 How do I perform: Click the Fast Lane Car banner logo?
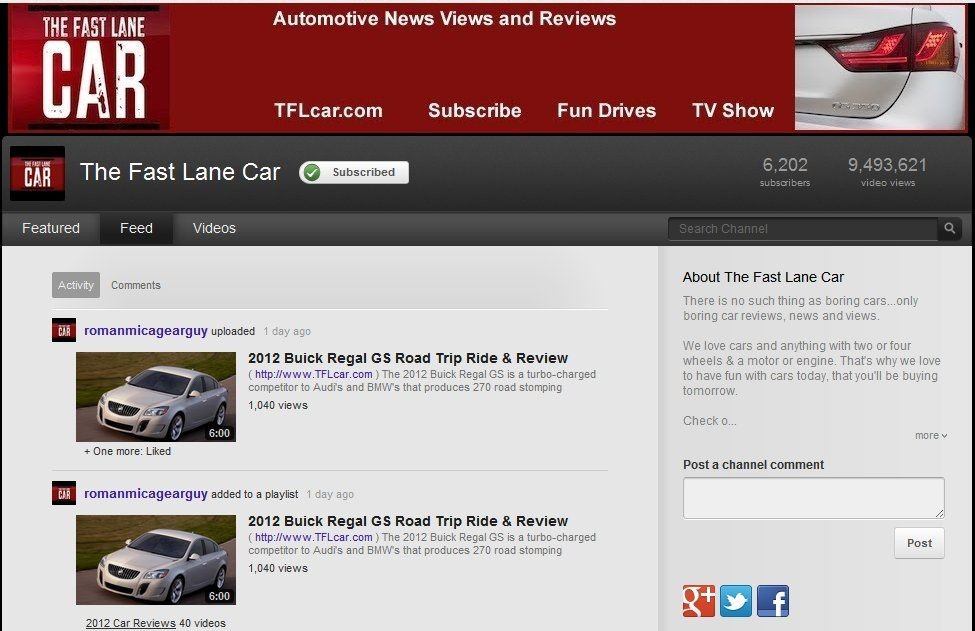(90, 67)
